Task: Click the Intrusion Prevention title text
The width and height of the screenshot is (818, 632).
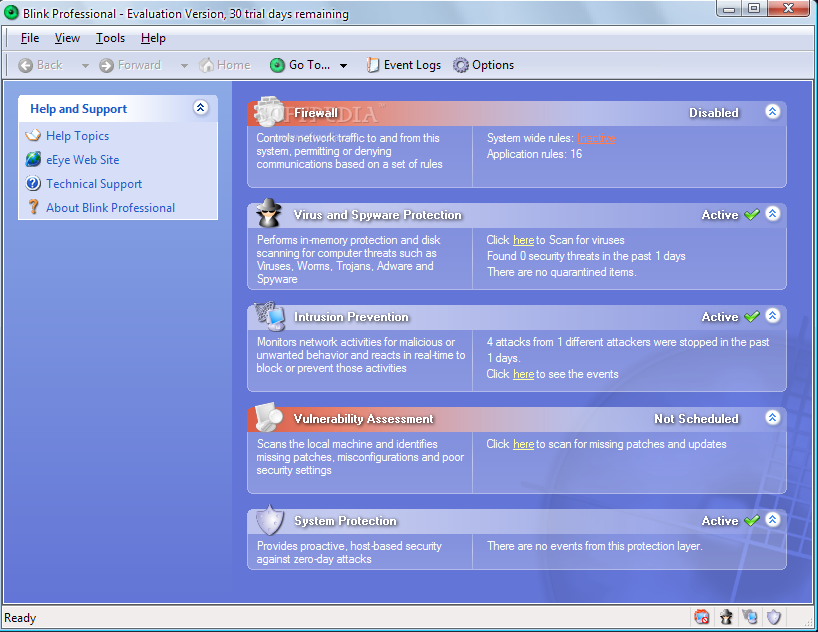Action: pyautogui.click(x=351, y=317)
